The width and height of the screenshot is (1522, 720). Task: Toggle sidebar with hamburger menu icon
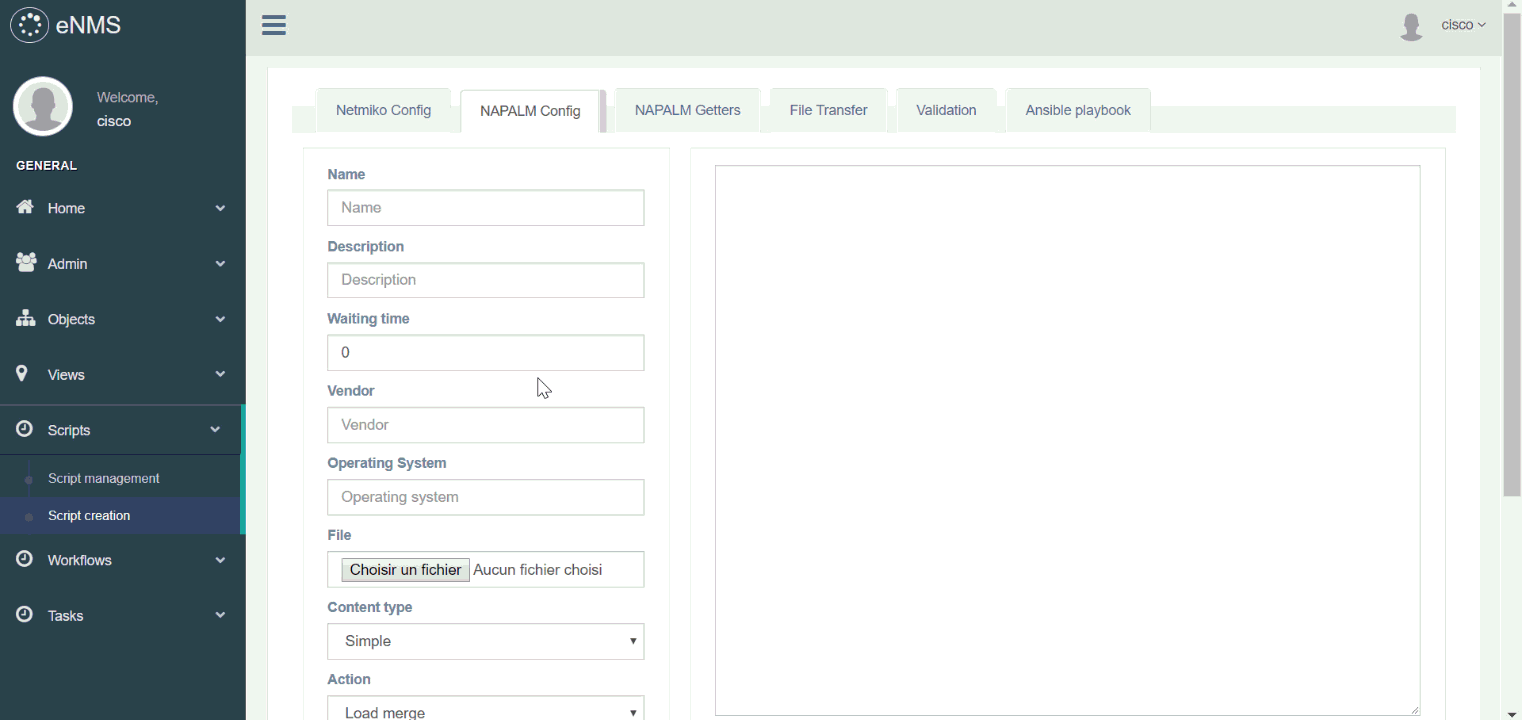pos(274,26)
